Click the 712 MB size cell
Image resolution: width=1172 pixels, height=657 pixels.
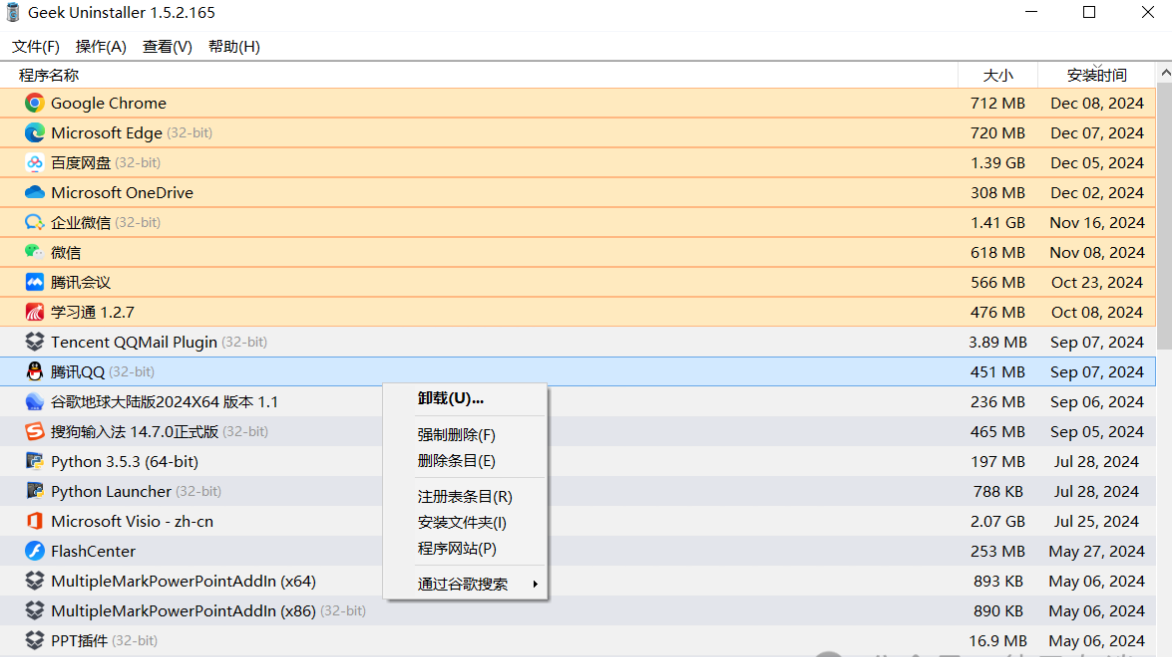[x=998, y=102]
